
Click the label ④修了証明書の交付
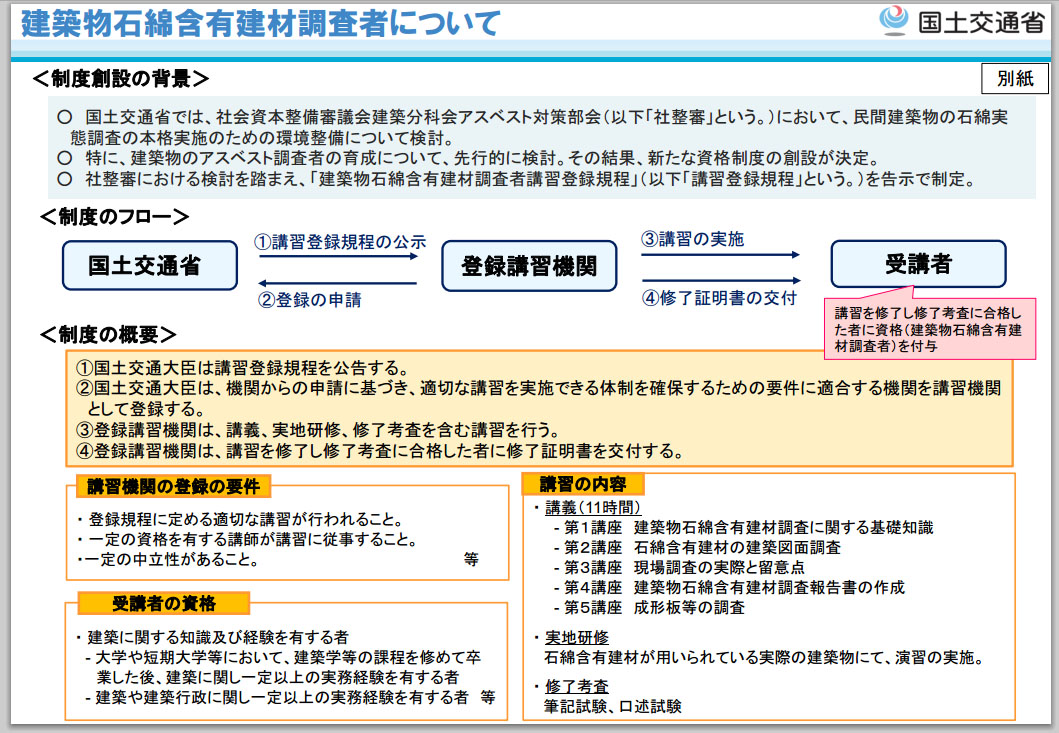pos(719,297)
